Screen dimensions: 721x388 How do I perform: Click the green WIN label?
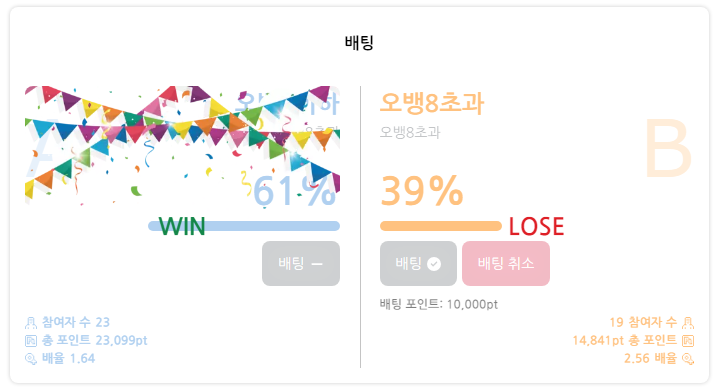point(182,226)
